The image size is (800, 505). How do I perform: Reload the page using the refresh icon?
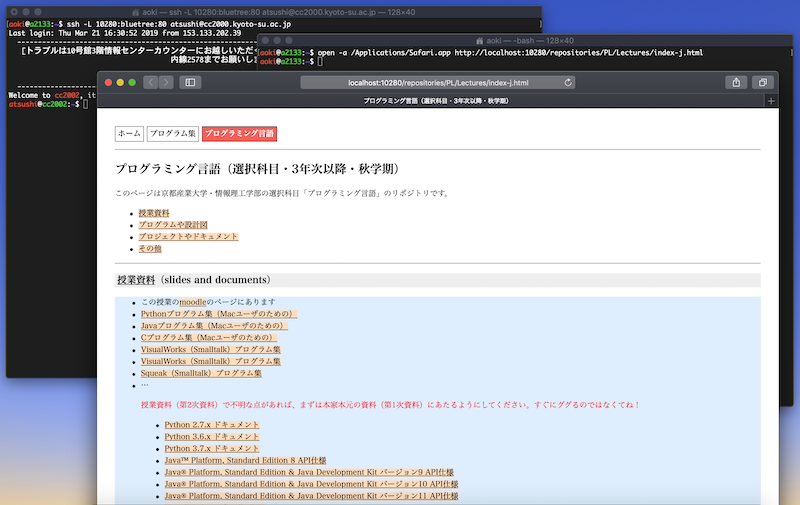click(x=568, y=82)
